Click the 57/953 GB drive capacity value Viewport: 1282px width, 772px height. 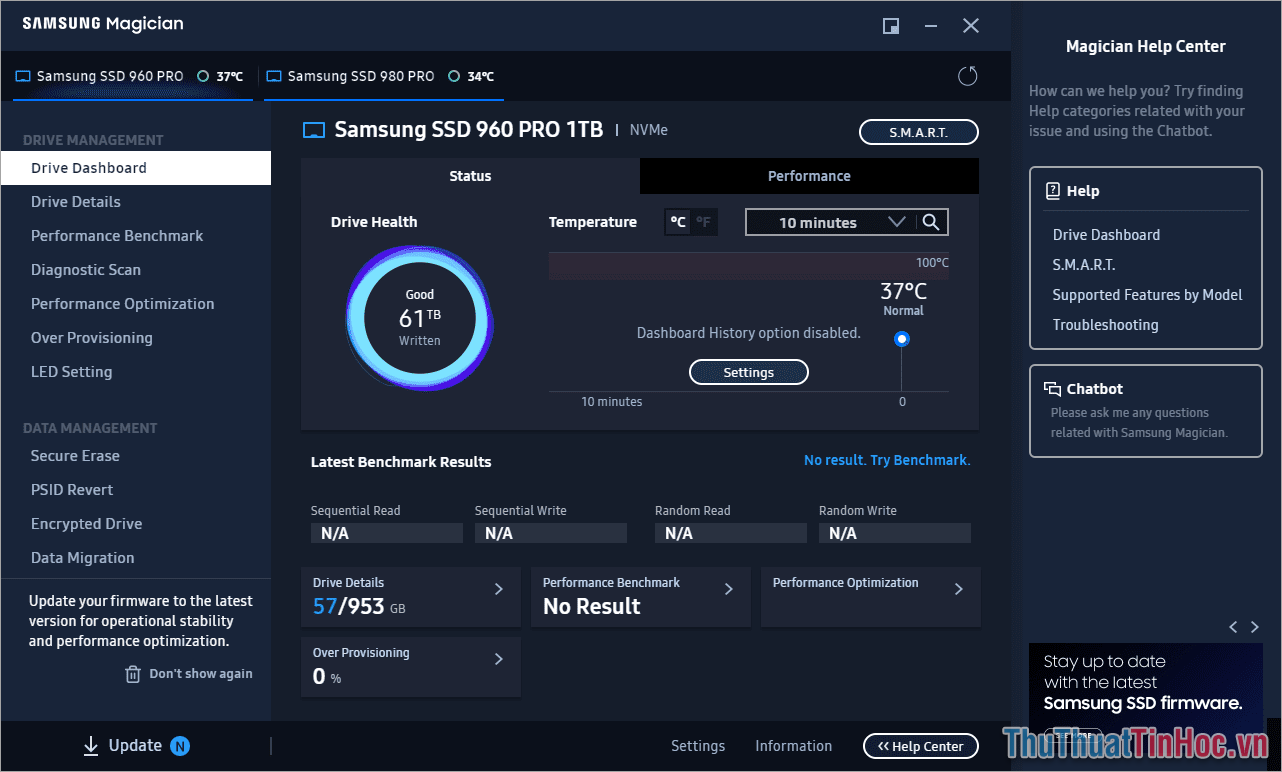pyautogui.click(x=359, y=606)
